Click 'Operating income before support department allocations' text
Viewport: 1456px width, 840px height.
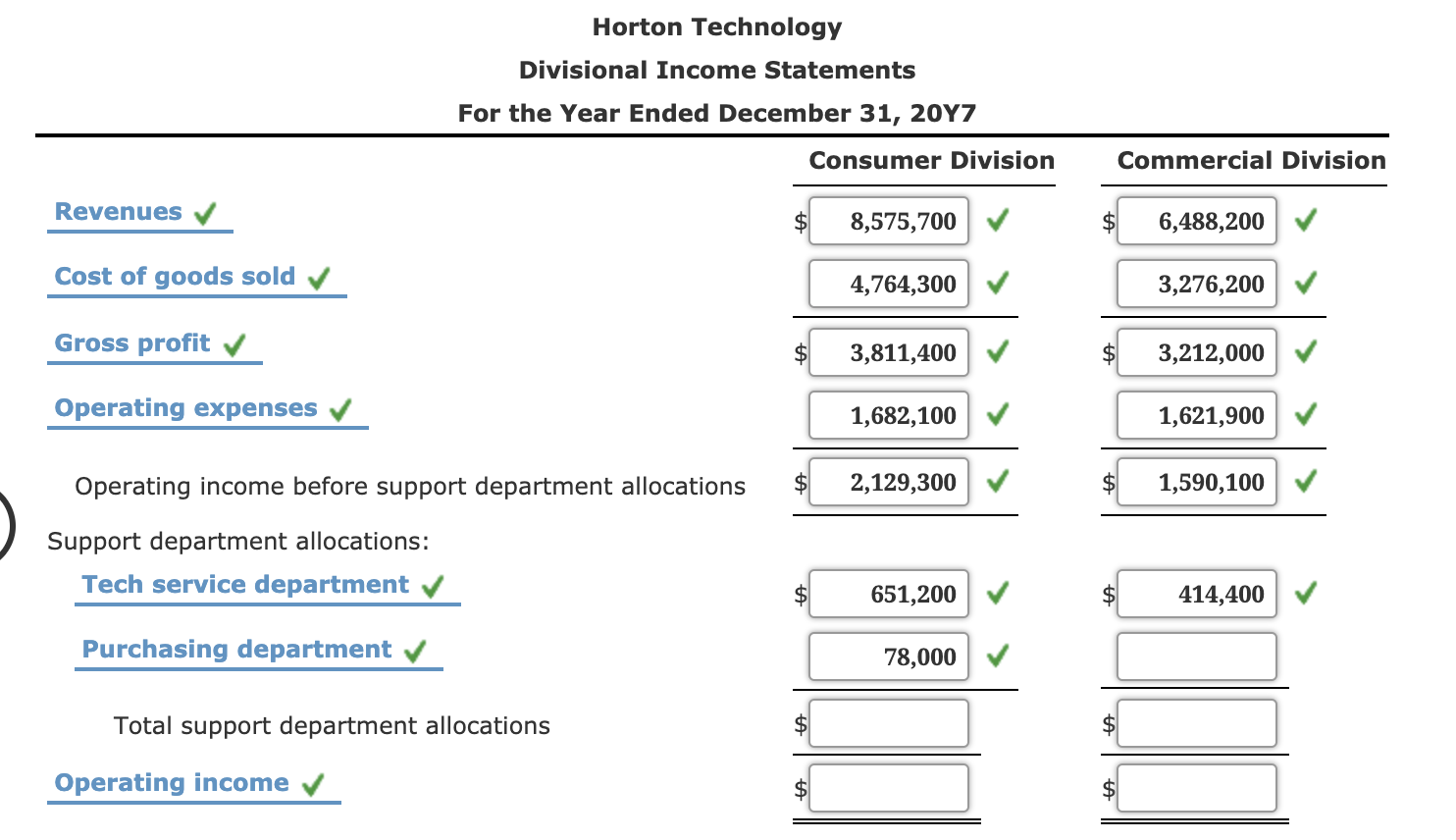[x=410, y=487]
